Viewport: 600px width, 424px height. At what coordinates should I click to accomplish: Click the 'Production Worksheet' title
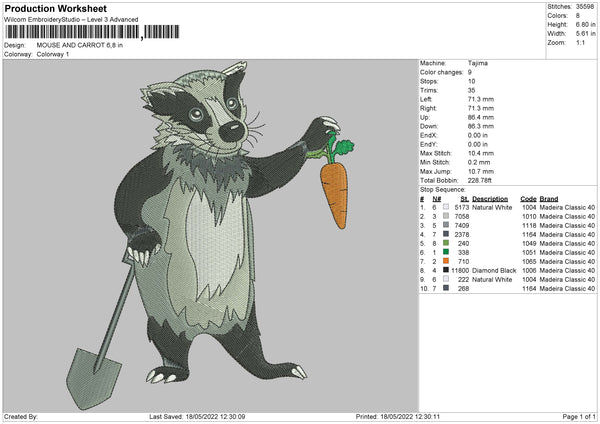coord(55,8)
